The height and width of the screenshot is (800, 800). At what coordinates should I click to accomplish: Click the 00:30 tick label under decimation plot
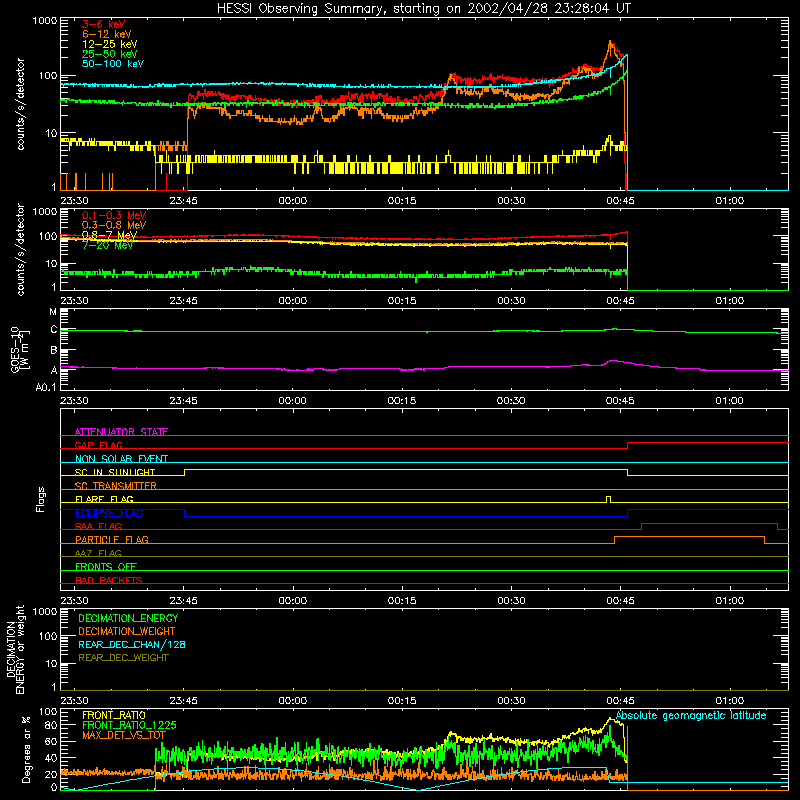tap(511, 701)
